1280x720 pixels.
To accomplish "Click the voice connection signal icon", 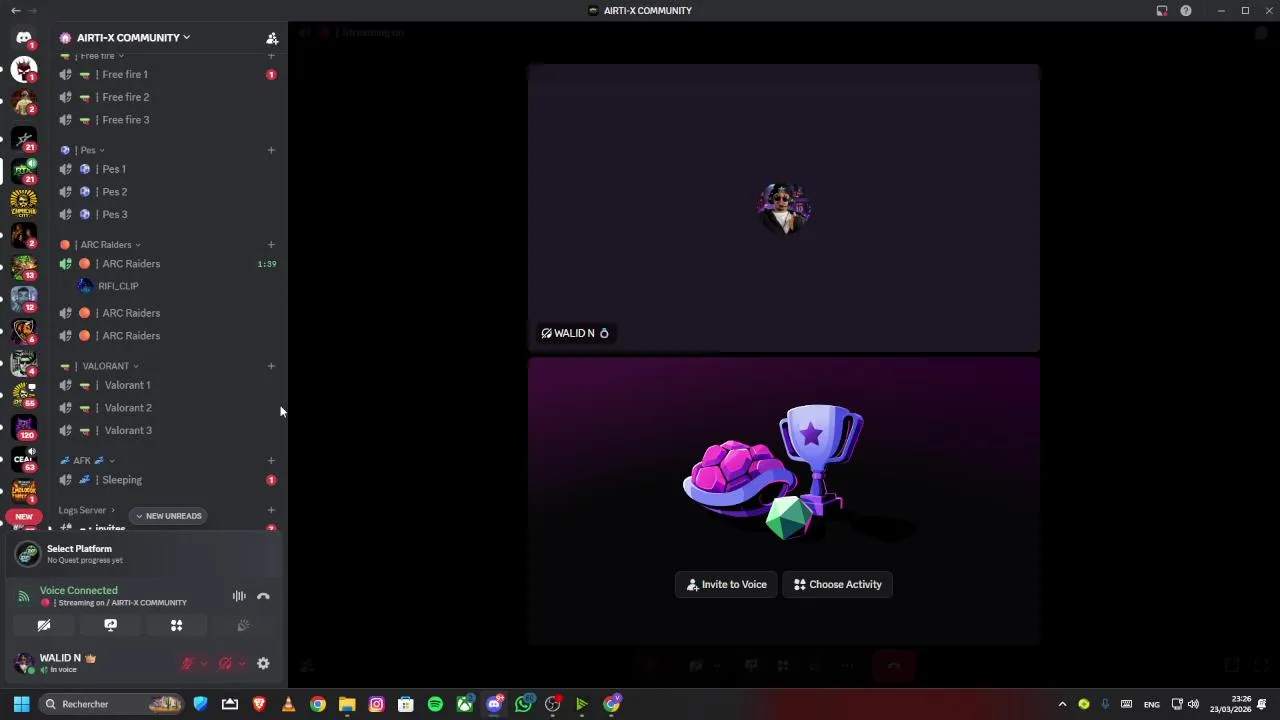I will point(23,596).
